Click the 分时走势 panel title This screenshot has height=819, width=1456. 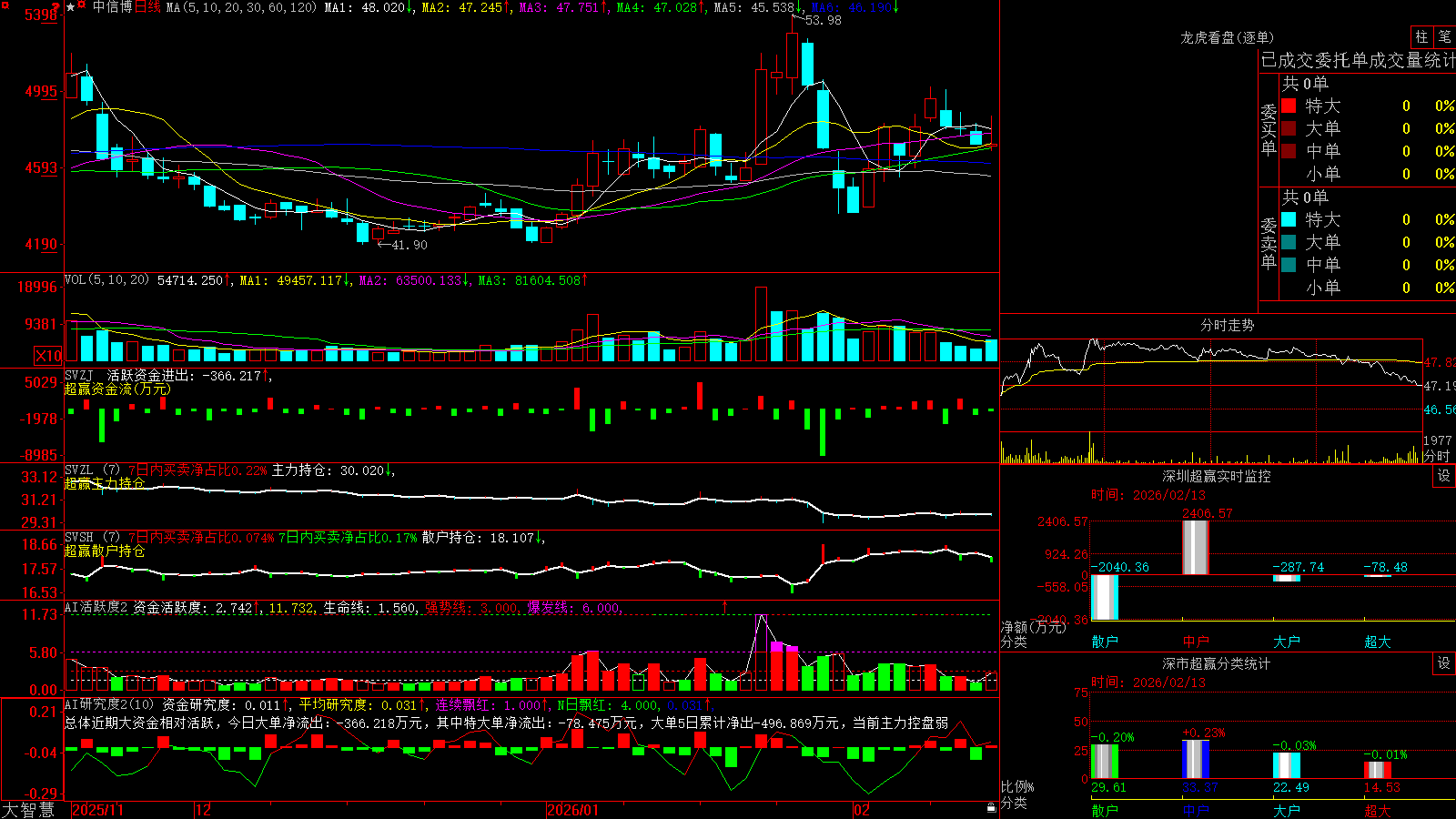click(1227, 325)
